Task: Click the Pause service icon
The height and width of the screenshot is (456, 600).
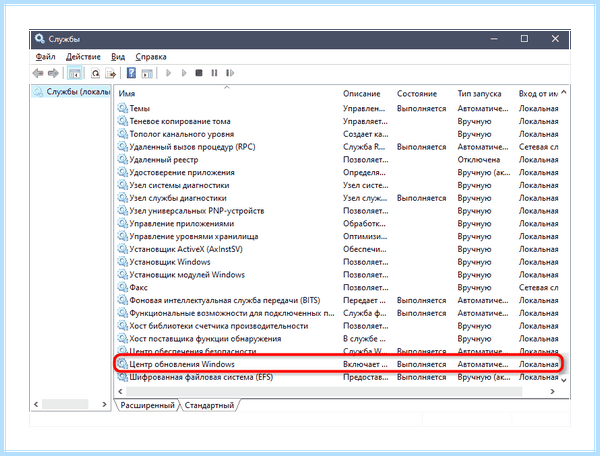Action: (x=214, y=73)
